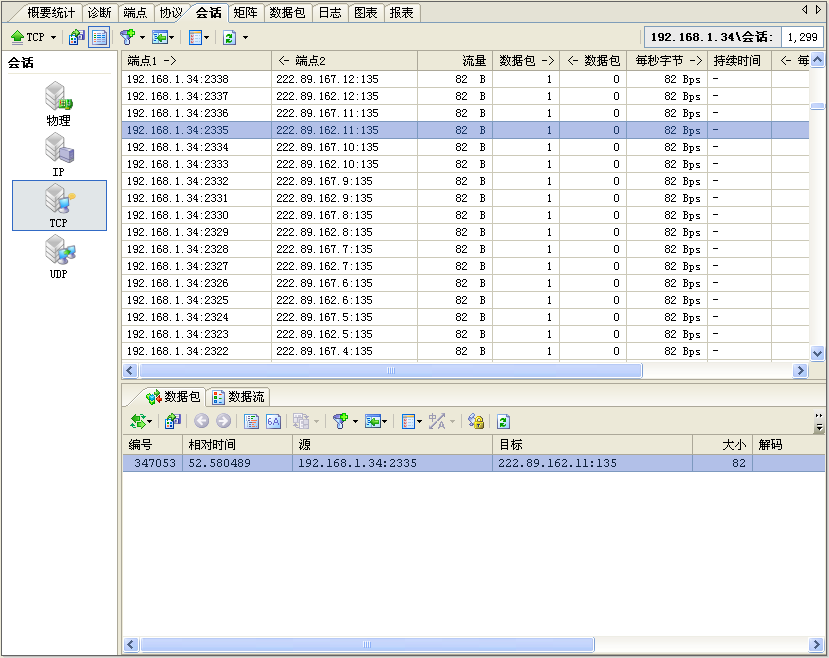Open the 日志 tab

[329, 13]
